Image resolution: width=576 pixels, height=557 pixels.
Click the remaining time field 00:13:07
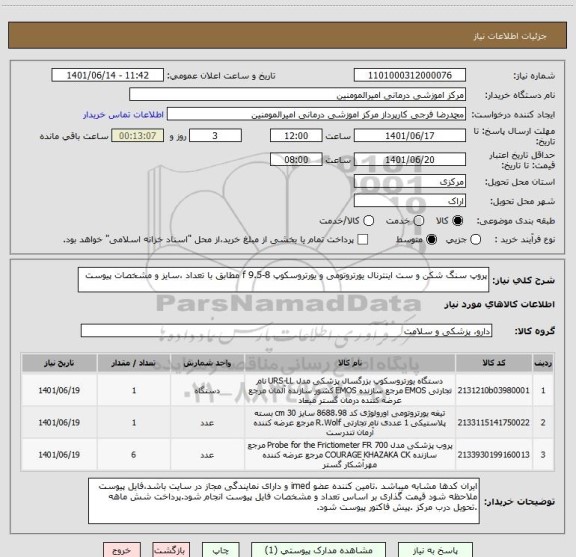tap(138, 136)
